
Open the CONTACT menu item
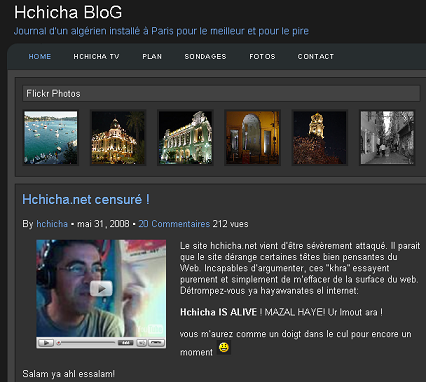coord(316,57)
